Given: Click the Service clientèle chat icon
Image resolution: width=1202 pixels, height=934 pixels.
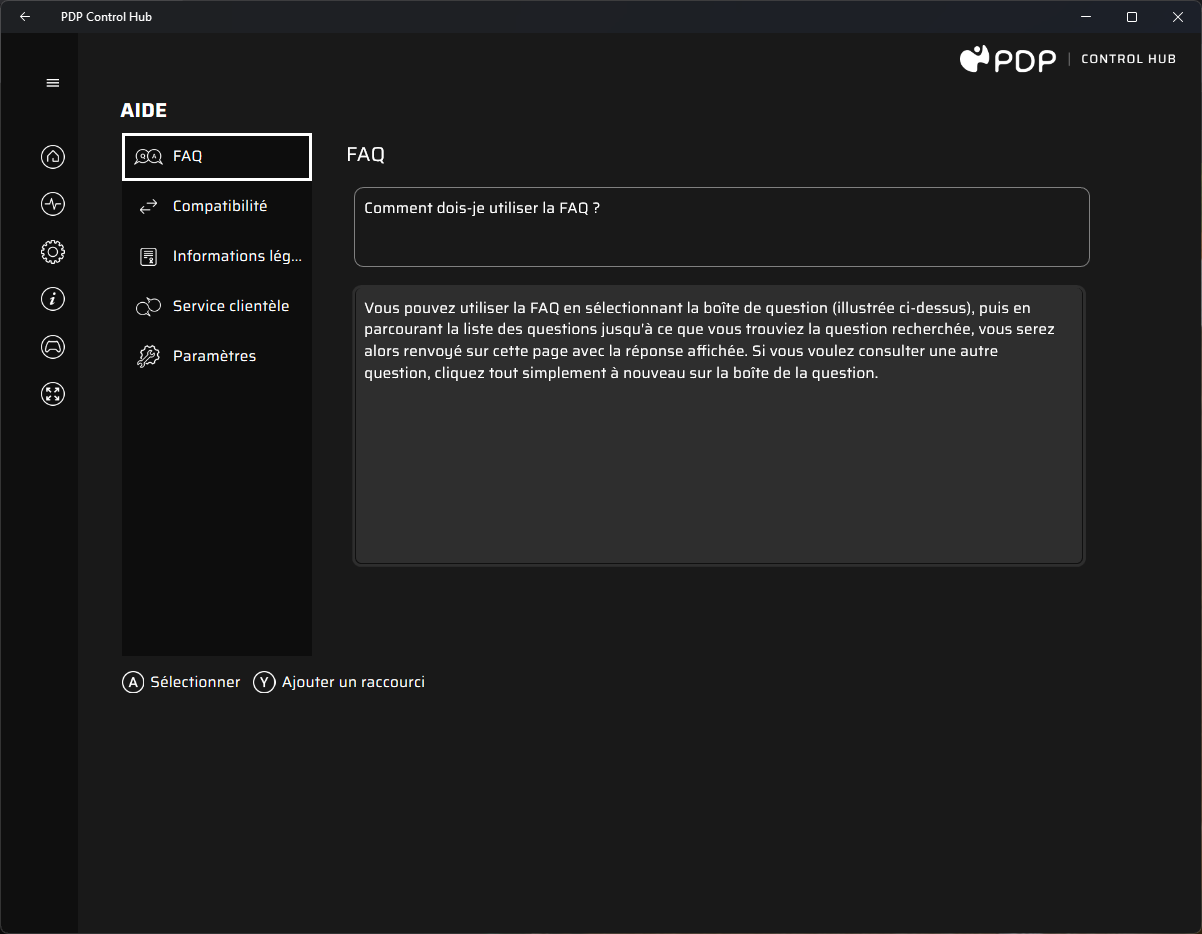Looking at the screenshot, I should tap(148, 307).
